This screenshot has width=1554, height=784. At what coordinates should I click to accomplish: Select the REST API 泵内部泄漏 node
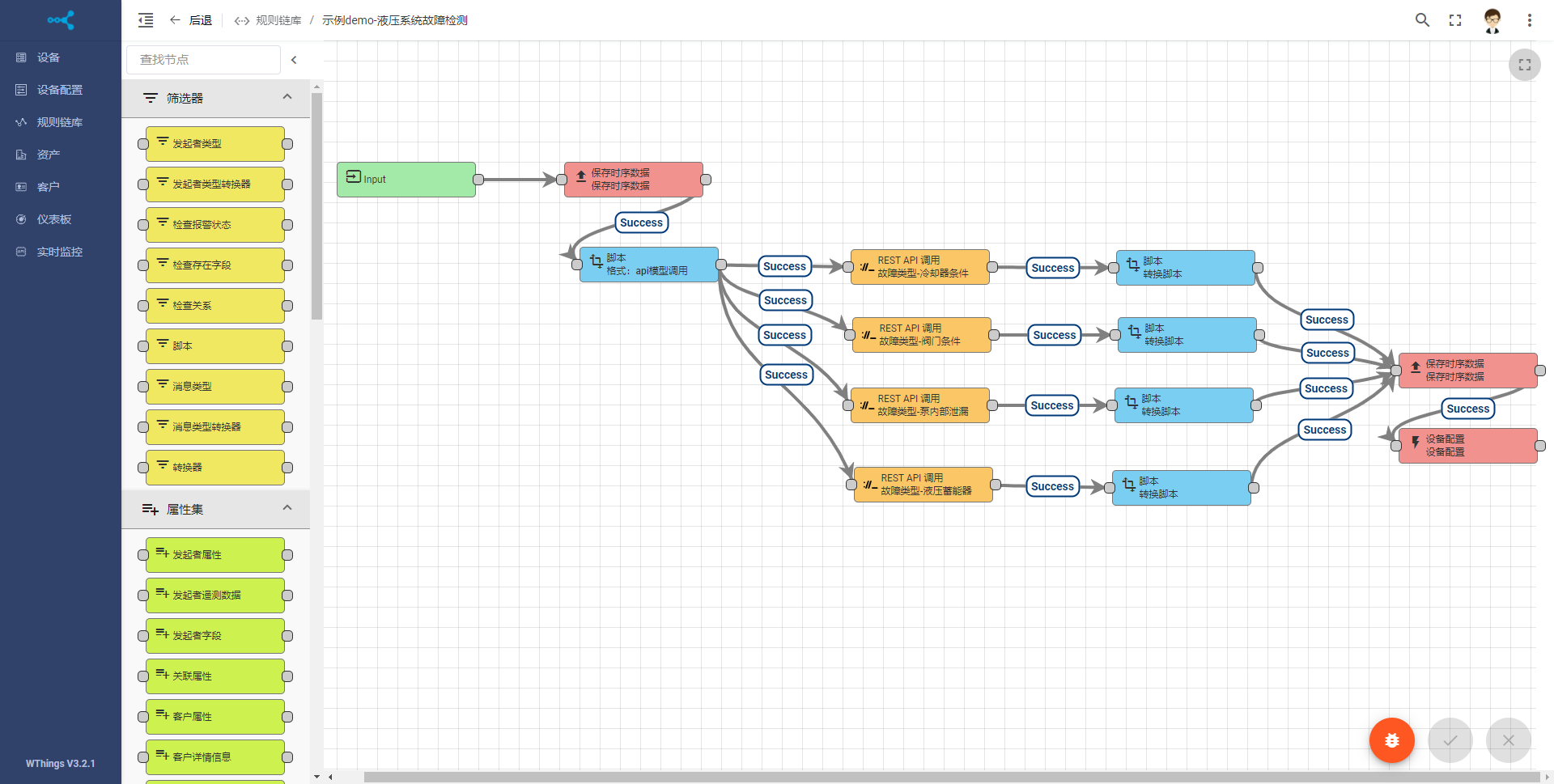pos(920,405)
